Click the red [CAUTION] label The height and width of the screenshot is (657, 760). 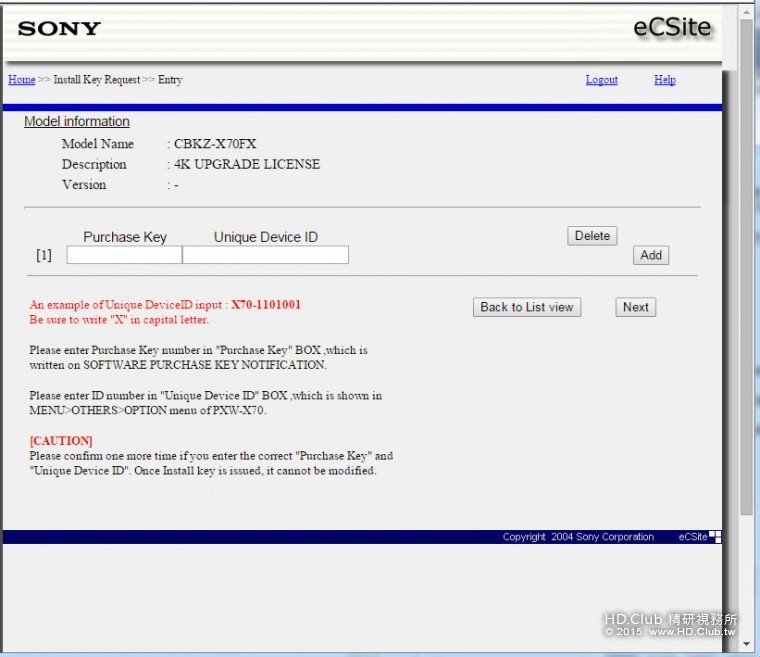coord(61,440)
